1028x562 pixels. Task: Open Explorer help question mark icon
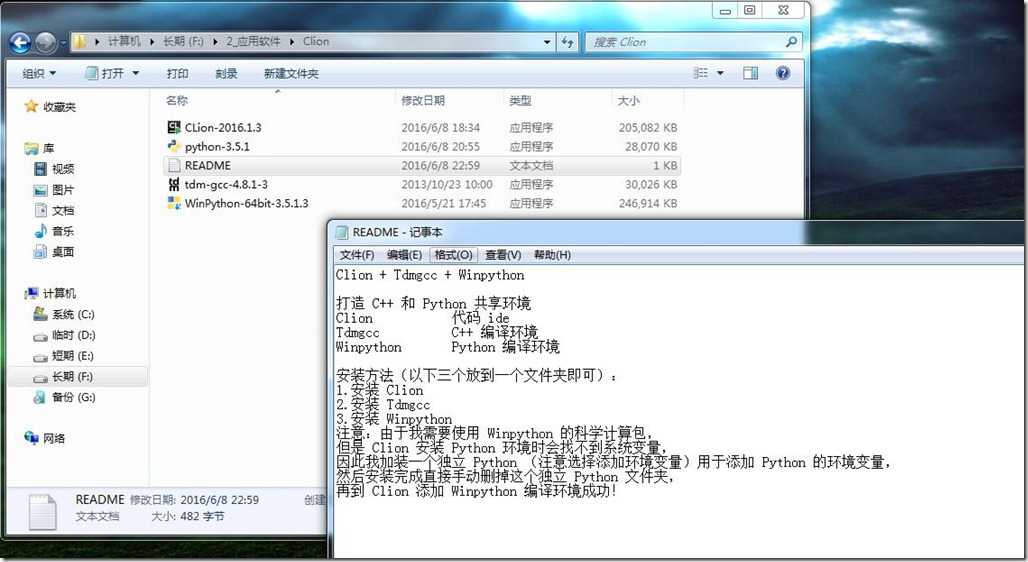pos(782,73)
